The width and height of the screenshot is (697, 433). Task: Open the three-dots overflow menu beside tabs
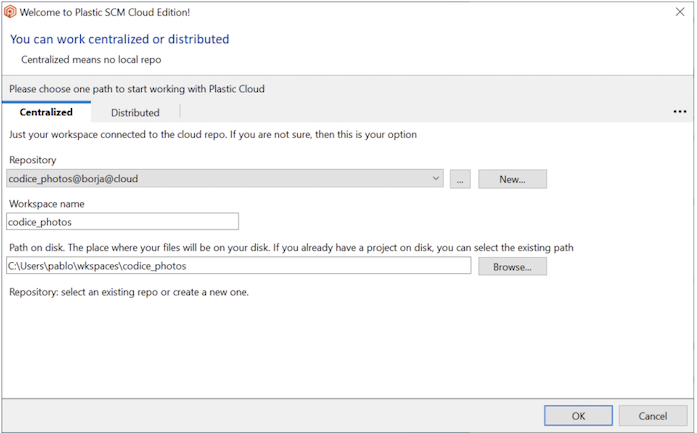(x=680, y=112)
